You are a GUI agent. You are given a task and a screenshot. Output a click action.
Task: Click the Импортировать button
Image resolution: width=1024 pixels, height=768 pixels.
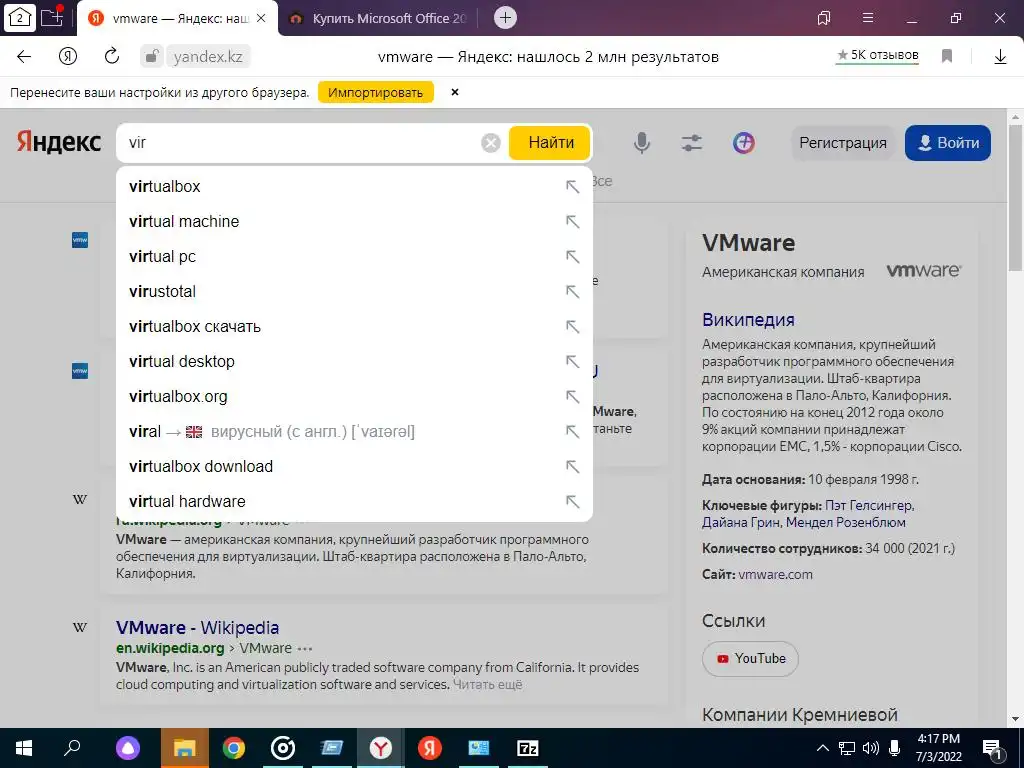376,92
